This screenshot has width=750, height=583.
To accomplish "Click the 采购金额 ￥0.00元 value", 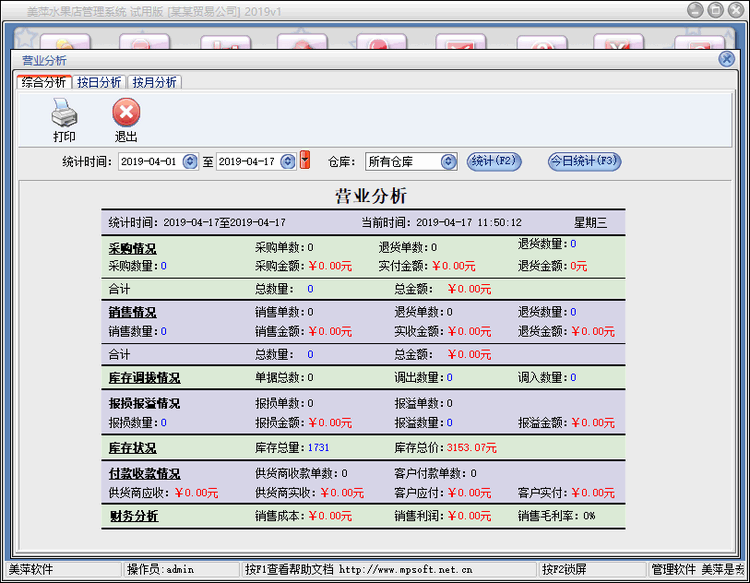I will point(330,266).
